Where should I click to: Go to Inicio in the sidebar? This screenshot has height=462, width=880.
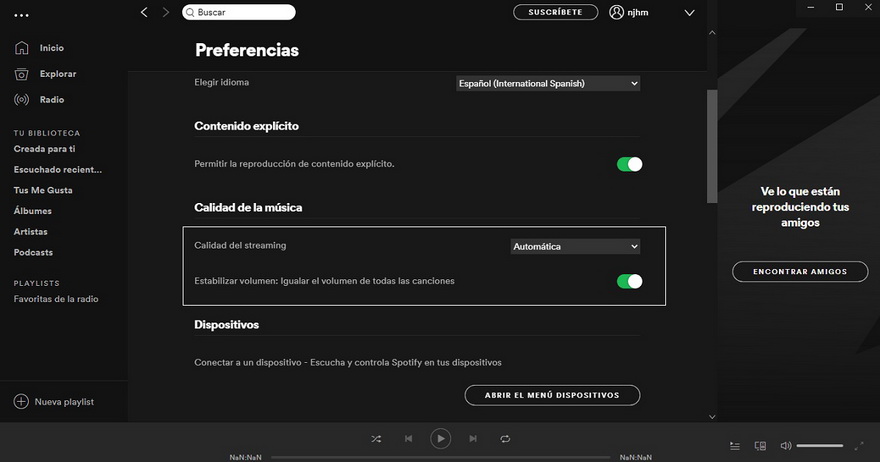click(51, 48)
